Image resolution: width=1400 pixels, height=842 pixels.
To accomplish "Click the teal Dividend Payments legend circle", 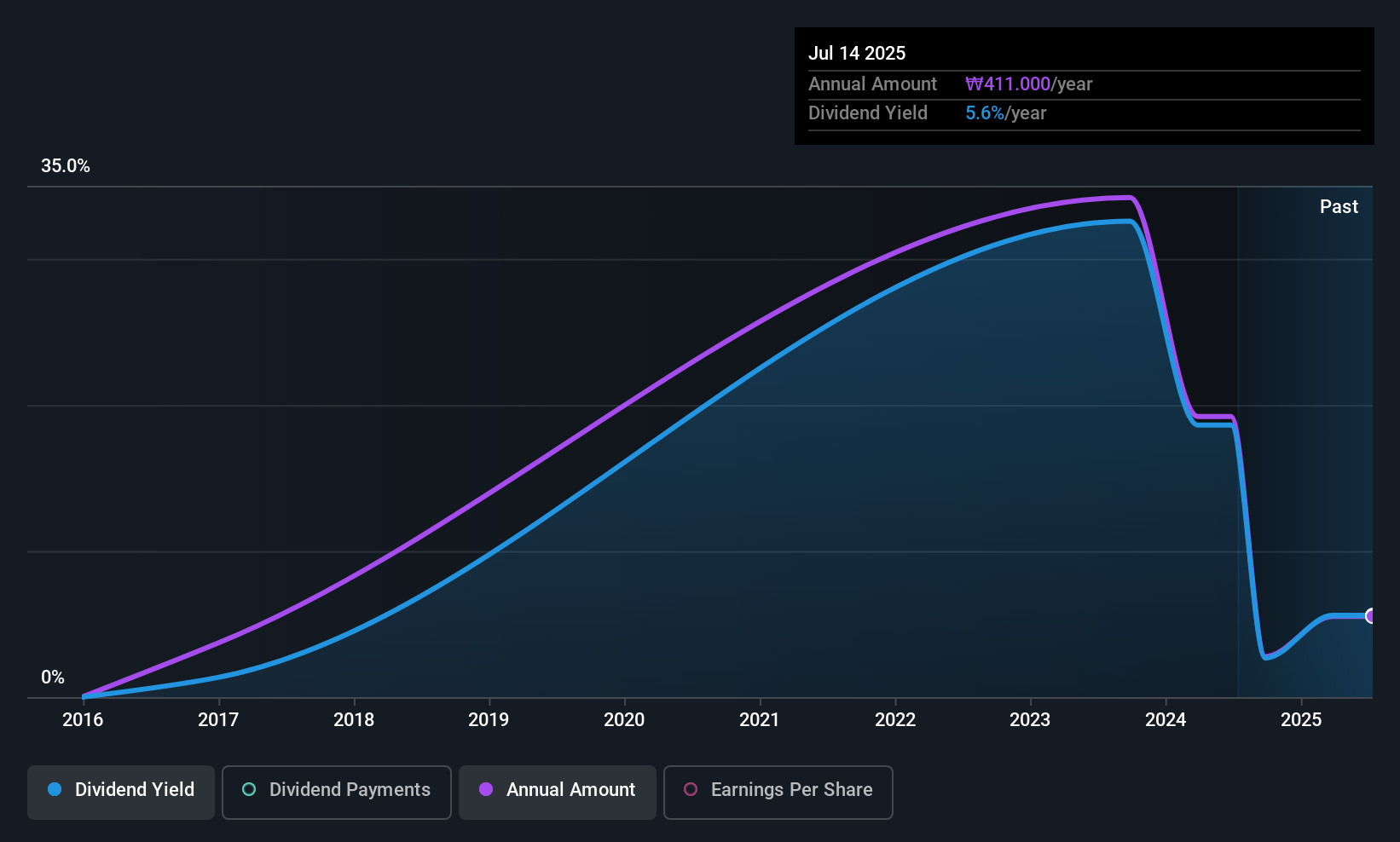I will click(x=249, y=789).
